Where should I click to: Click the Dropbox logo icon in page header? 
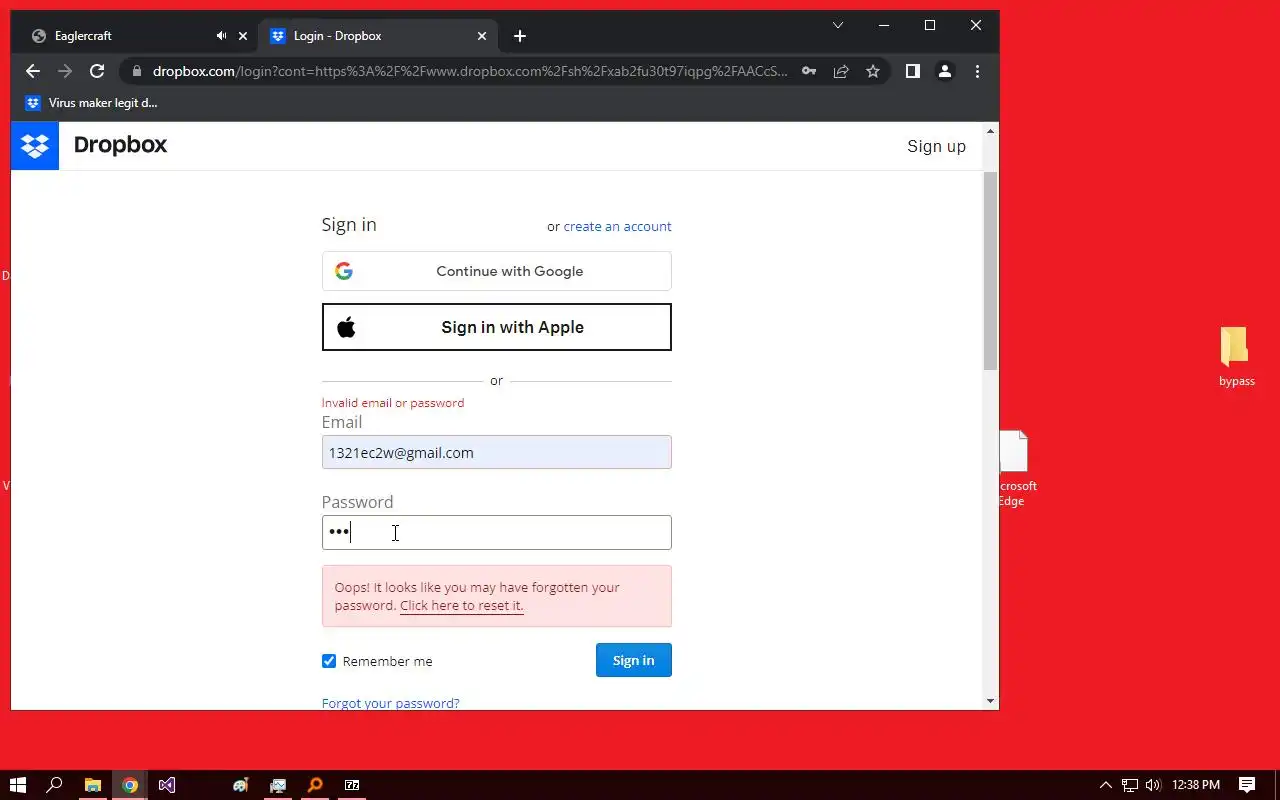point(35,146)
